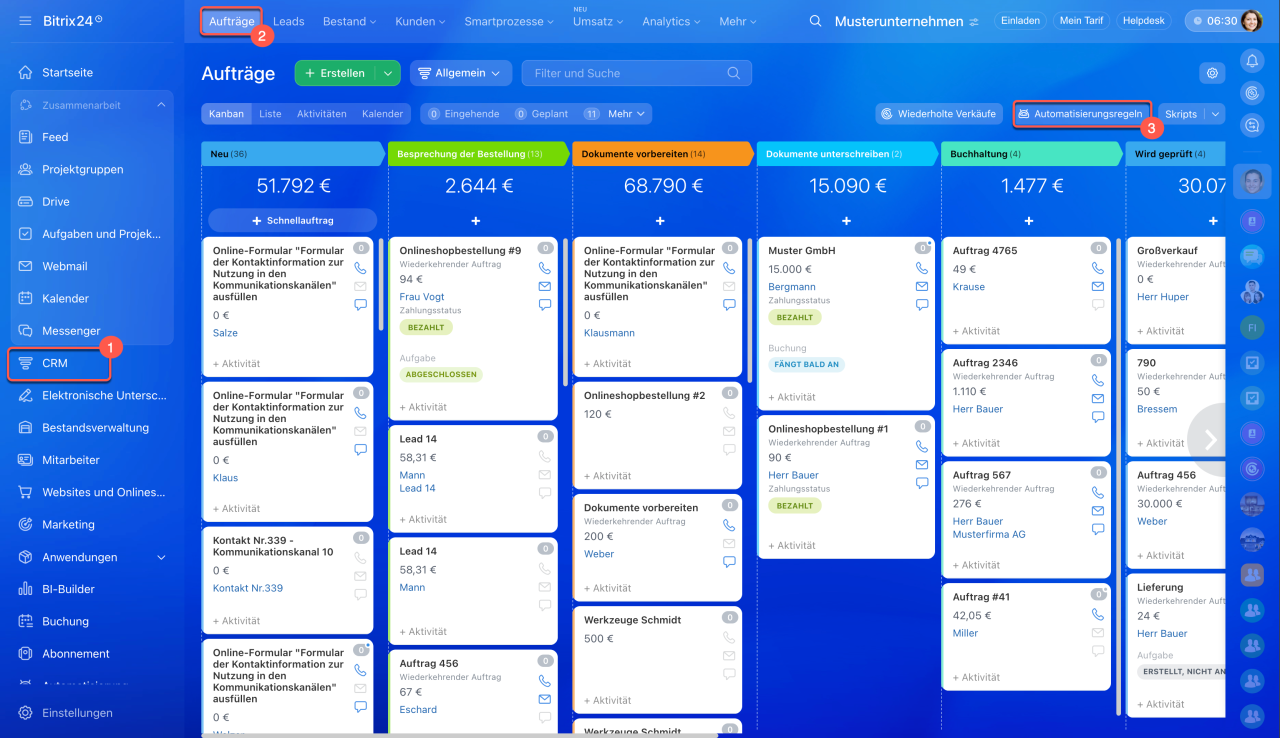Collapse the Zusammenarbeit section
Screen dimensions: 1280x738
pyautogui.click(x=161, y=105)
